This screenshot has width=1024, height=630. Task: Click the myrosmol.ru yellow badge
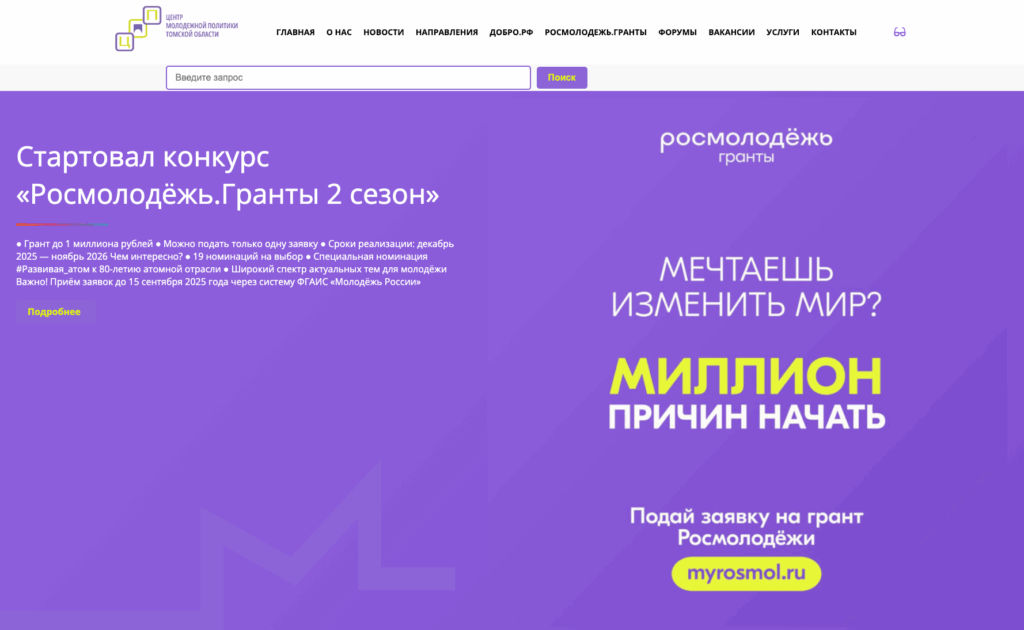tap(746, 573)
